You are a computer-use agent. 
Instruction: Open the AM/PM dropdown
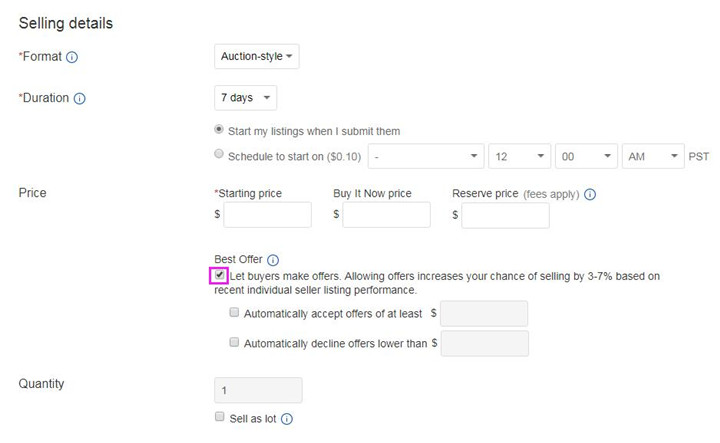click(651, 157)
